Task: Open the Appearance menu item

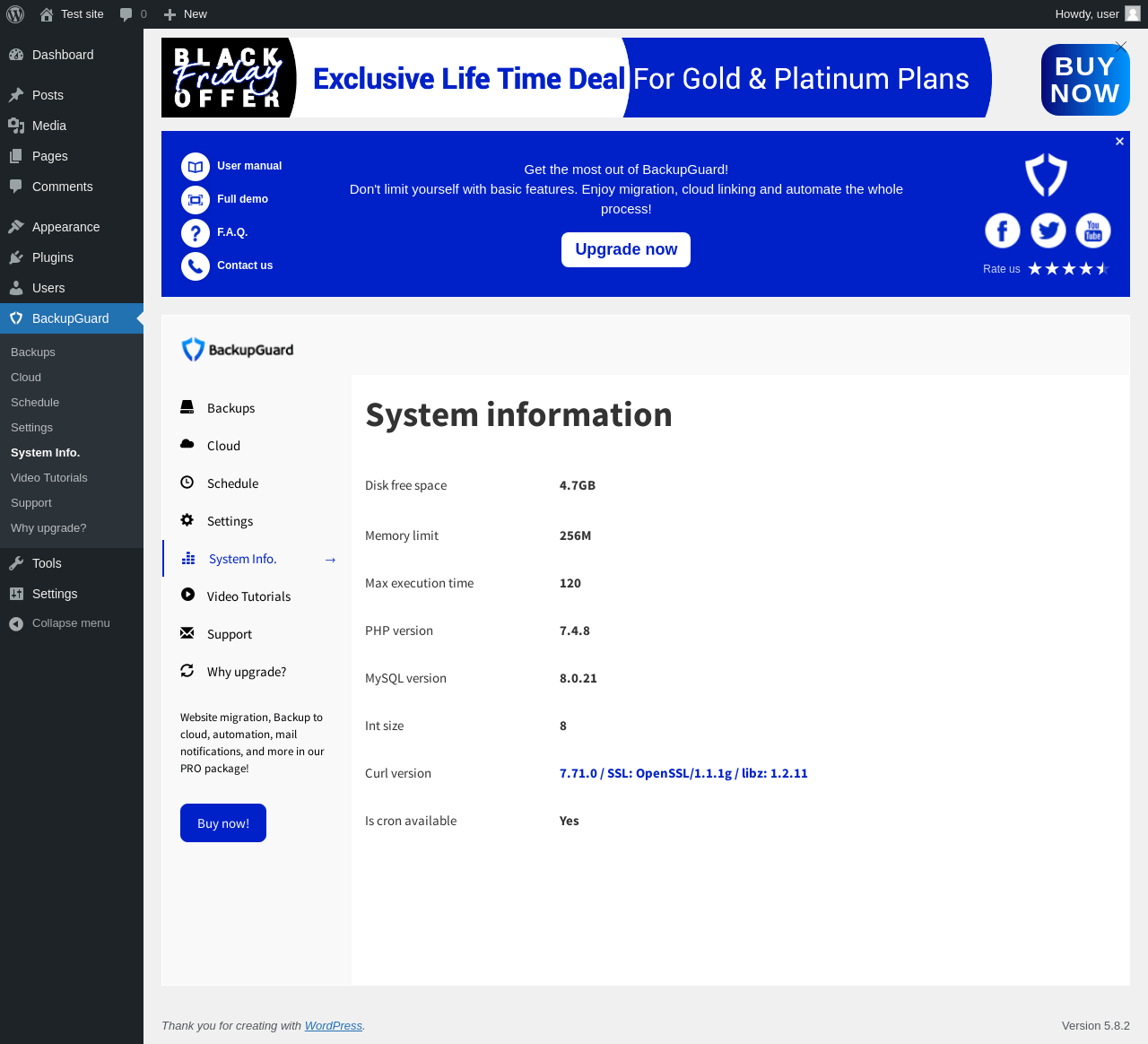Action: point(72,227)
